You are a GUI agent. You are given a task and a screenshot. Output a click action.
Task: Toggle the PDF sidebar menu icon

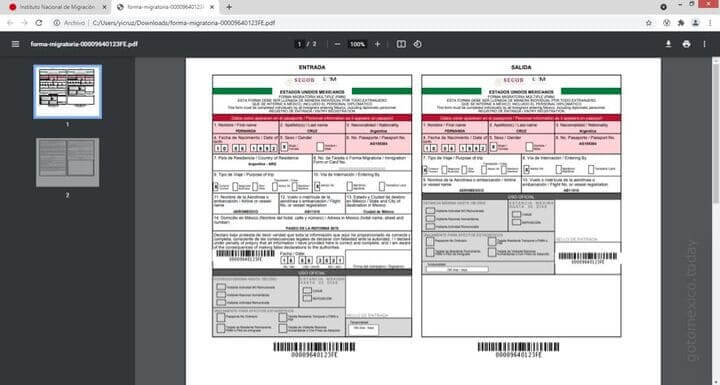(15, 44)
